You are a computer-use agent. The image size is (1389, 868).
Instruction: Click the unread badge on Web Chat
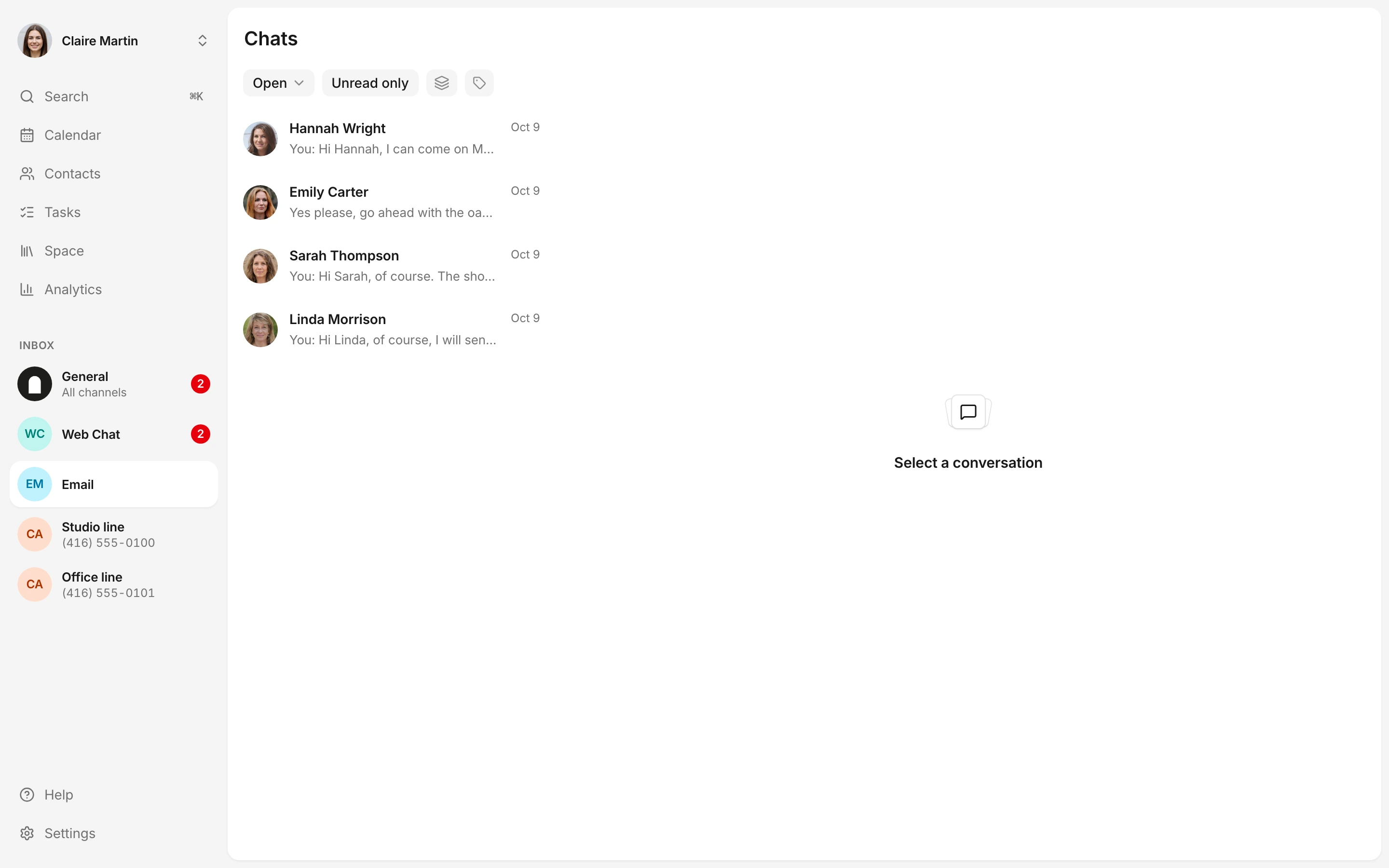[x=200, y=434]
